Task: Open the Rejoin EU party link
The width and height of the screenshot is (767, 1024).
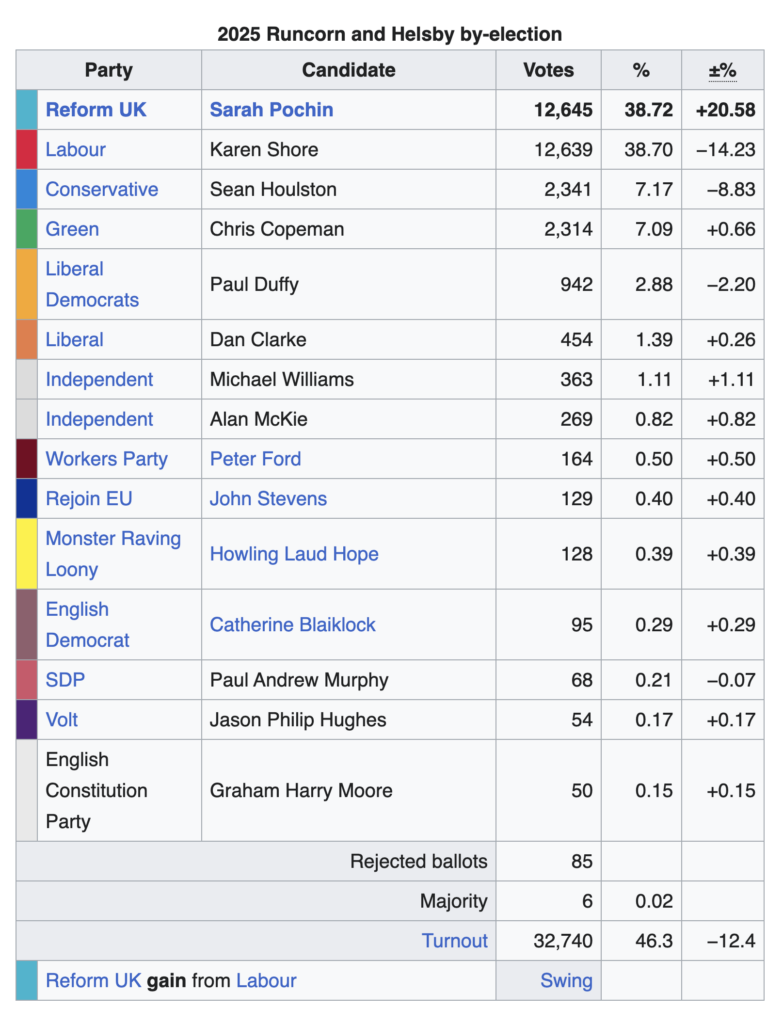Action: (89, 499)
